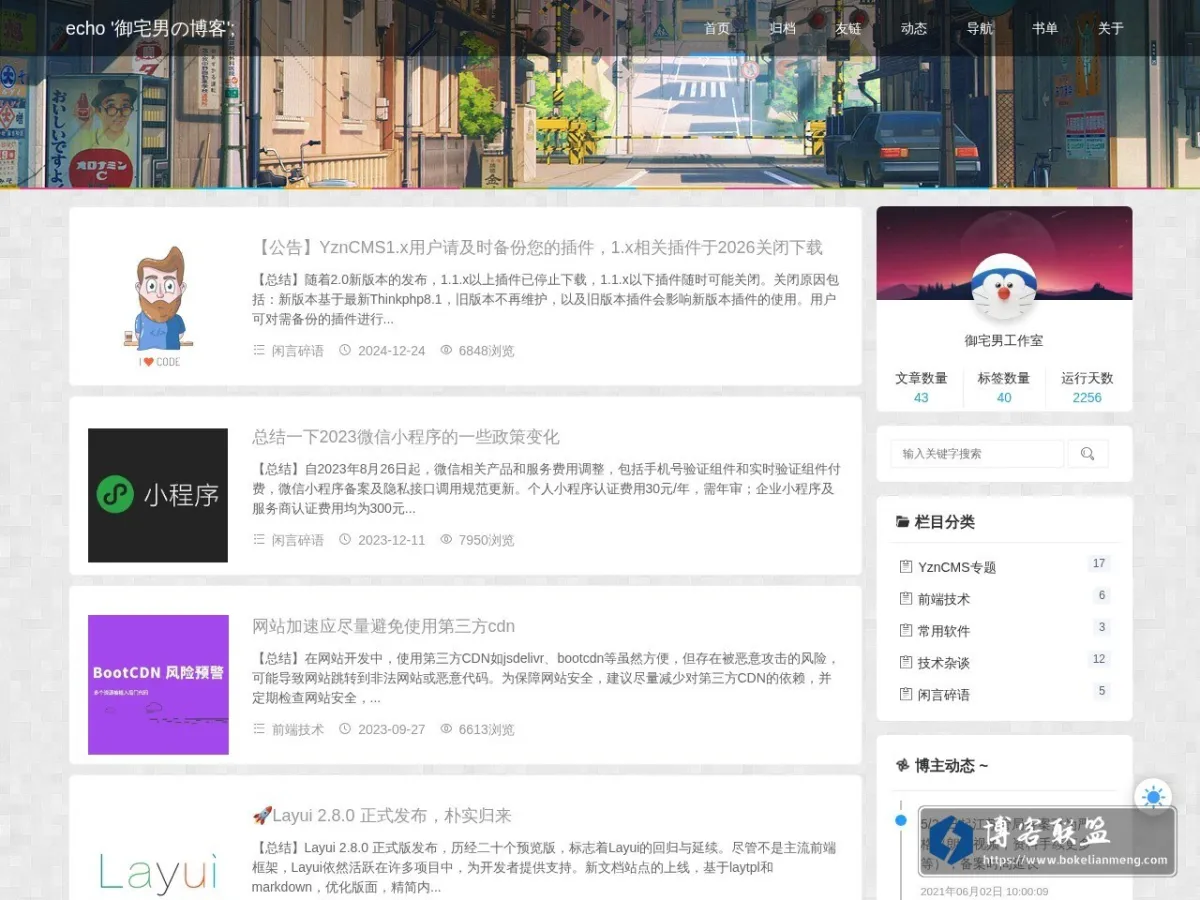Click the 2021年06月02日 10:00:09 timestamp
1200x900 pixels.
pos(984,891)
